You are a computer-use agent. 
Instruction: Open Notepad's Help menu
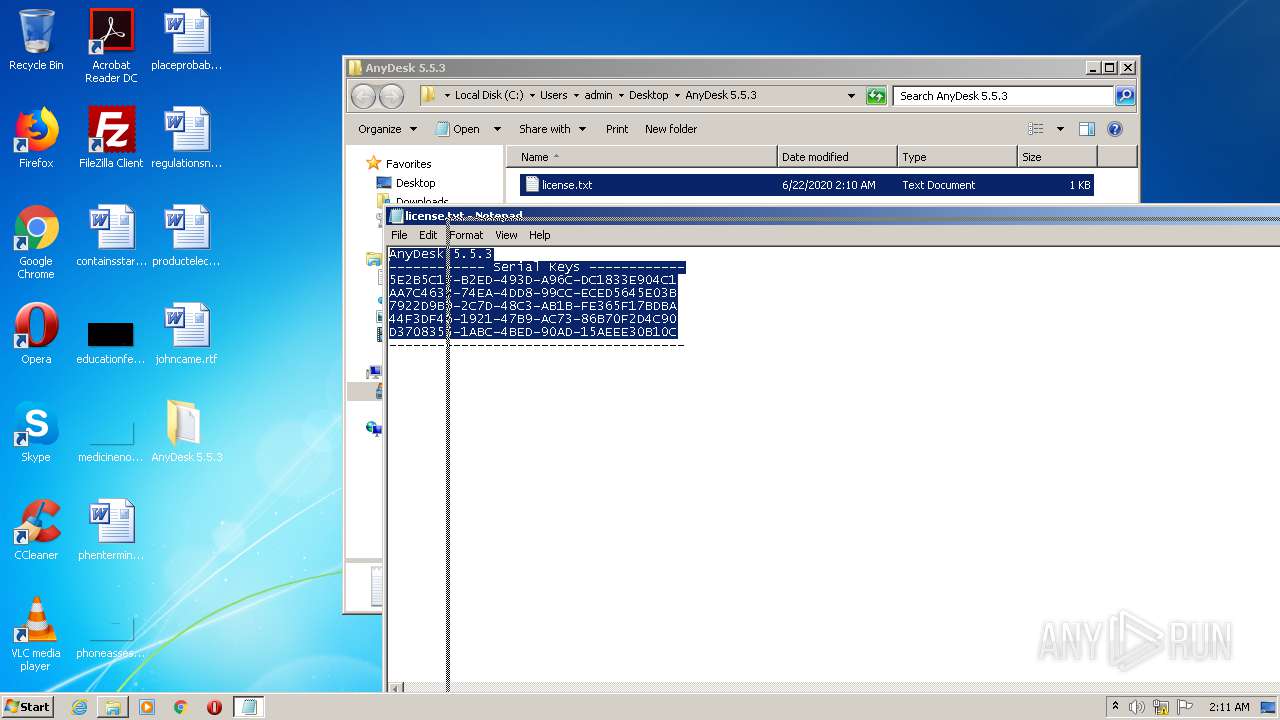tap(540, 235)
